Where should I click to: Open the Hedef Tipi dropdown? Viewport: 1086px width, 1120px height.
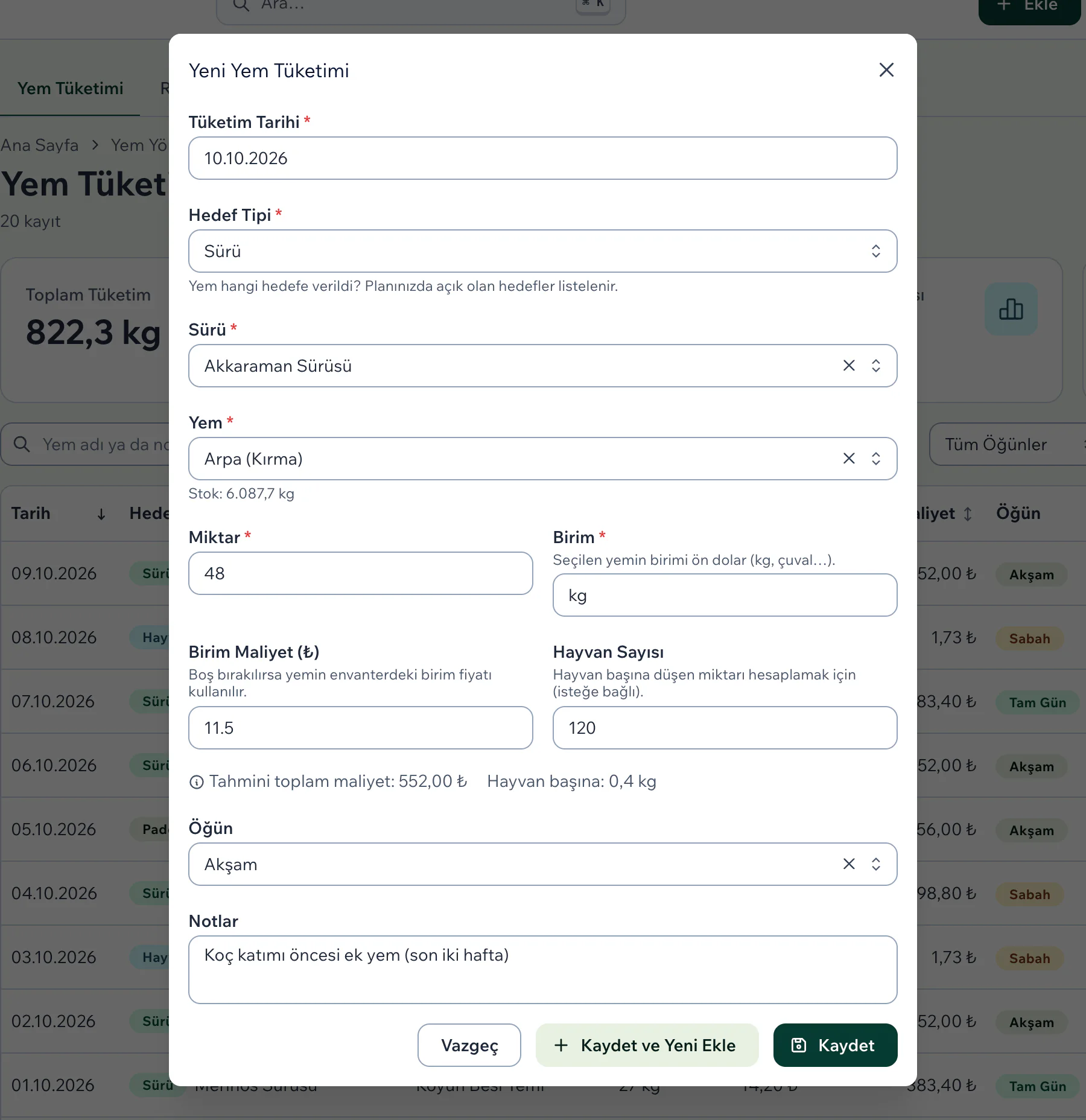click(542, 251)
